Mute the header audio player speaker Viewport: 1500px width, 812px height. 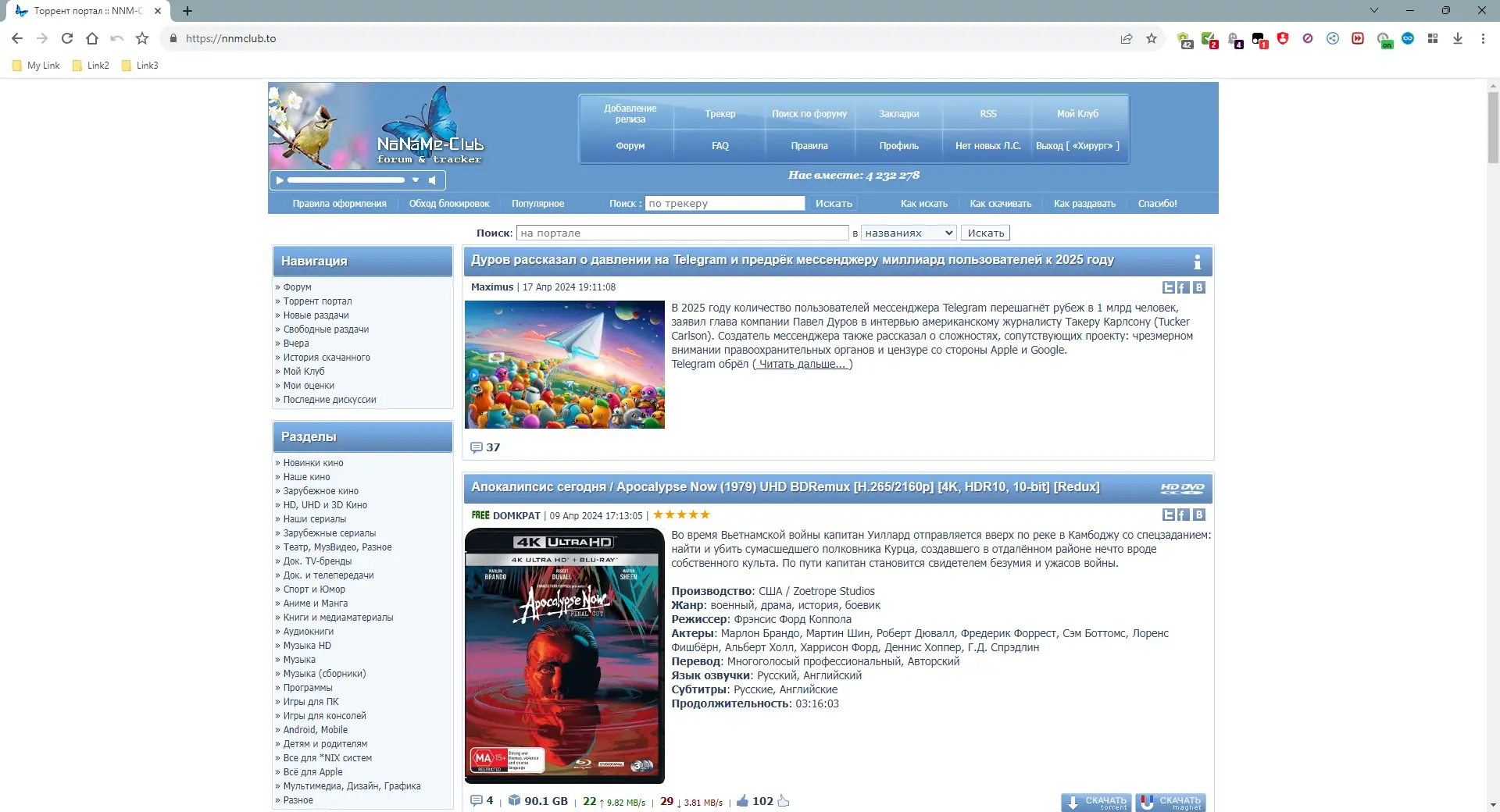click(432, 180)
